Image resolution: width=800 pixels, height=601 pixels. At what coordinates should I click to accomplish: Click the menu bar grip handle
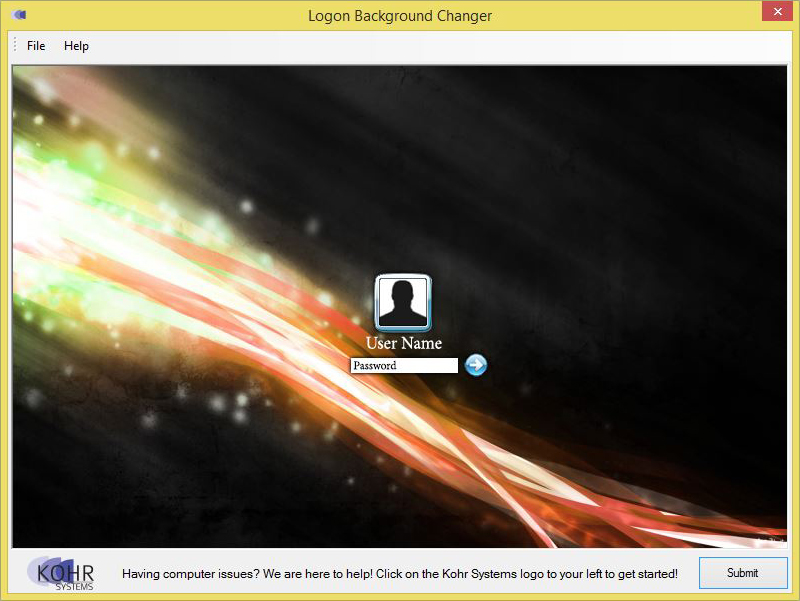(x=15, y=45)
